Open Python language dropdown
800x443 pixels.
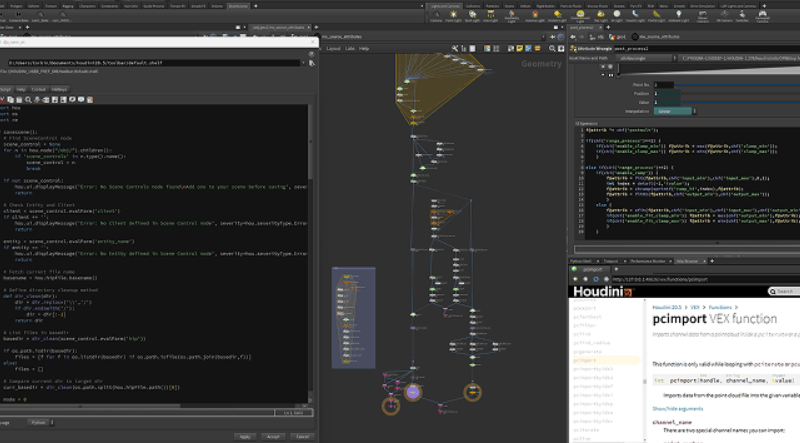pos(41,423)
